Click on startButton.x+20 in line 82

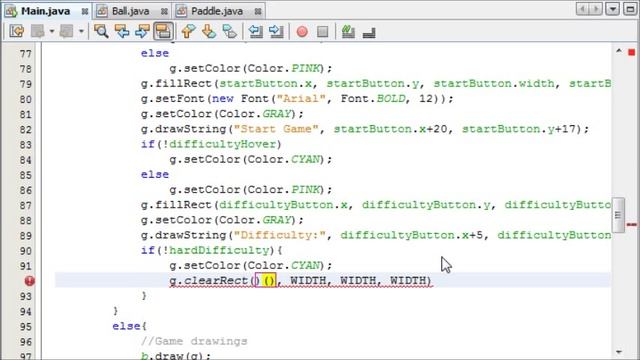tap(390, 129)
